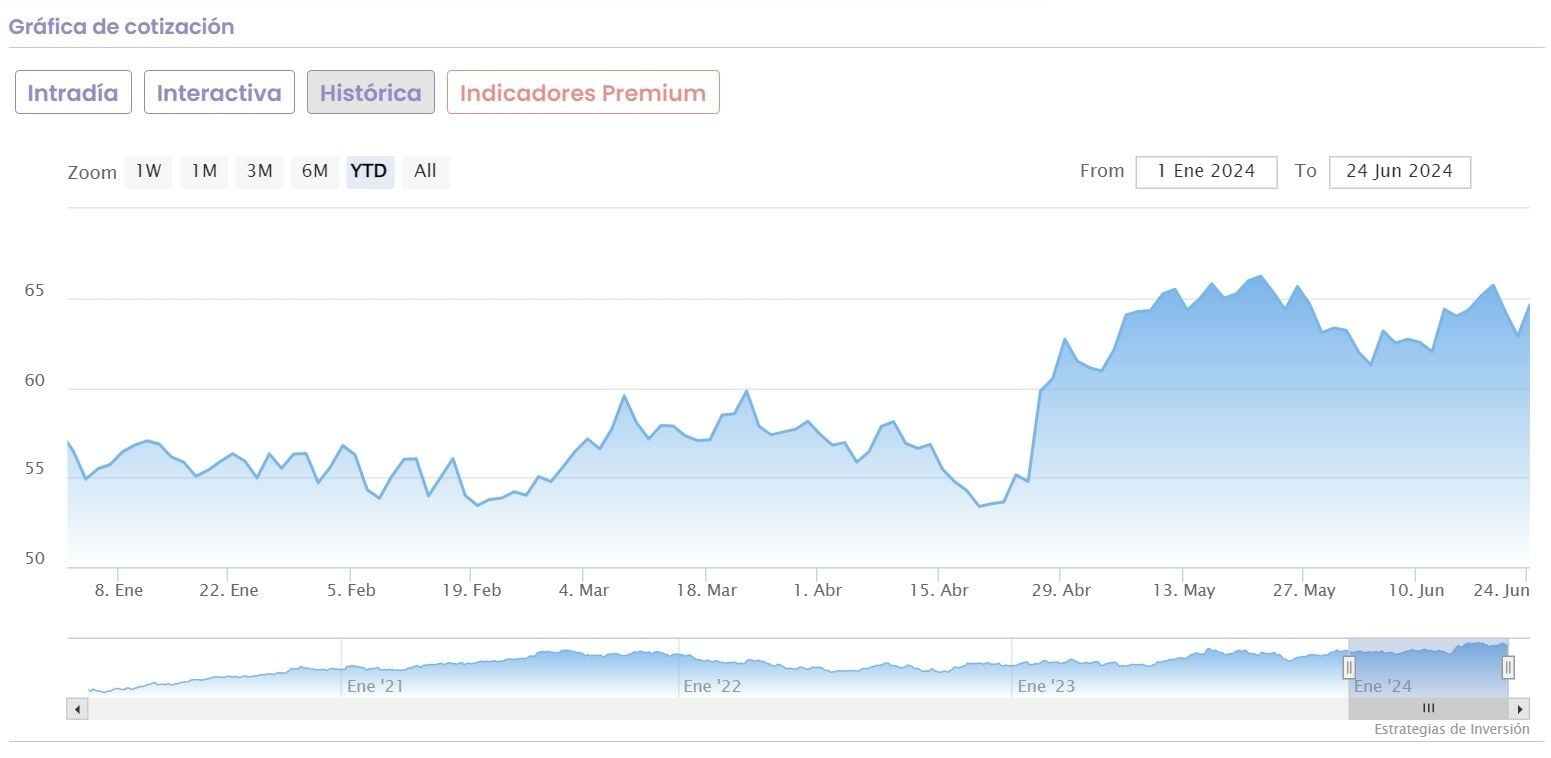Choose the 3M zoom range

tap(259, 171)
